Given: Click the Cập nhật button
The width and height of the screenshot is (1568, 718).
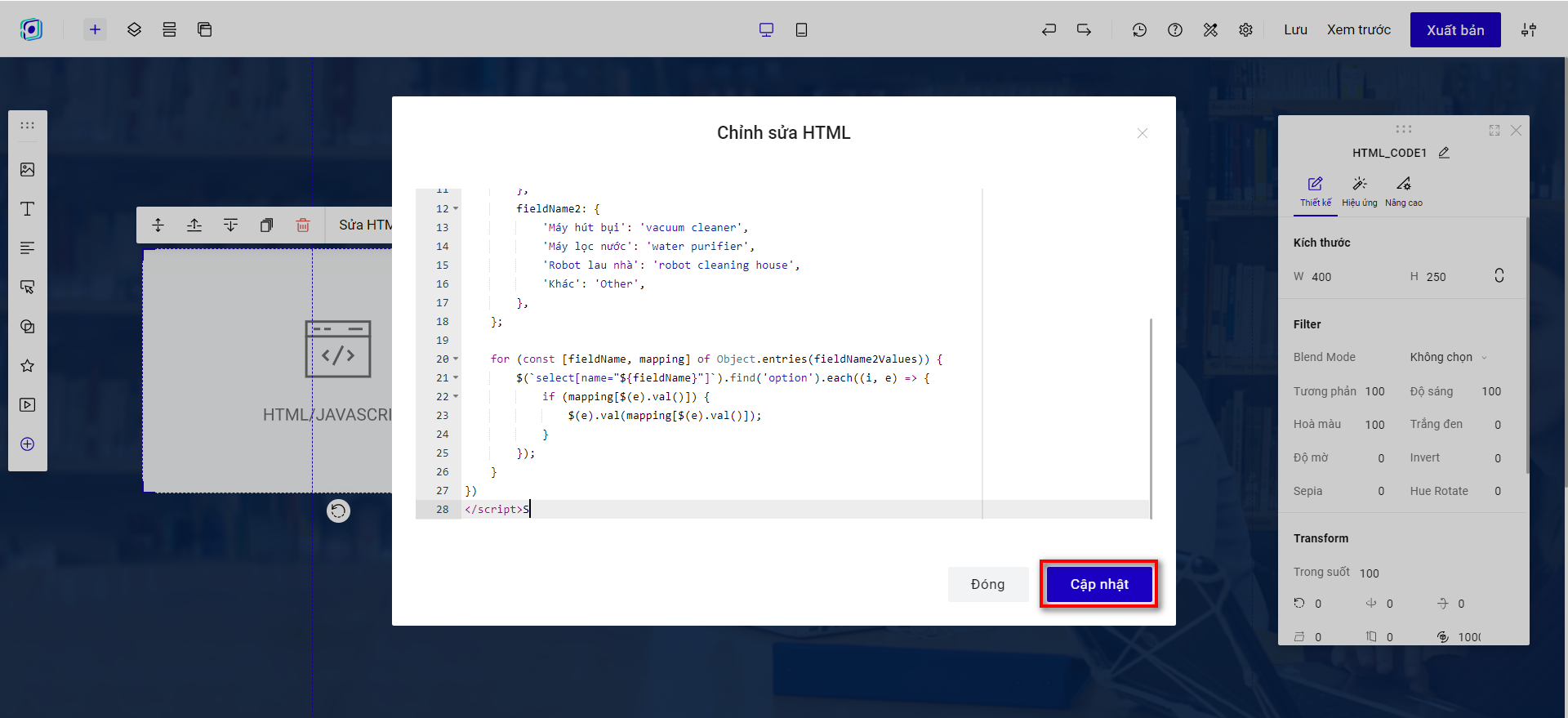Looking at the screenshot, I should [1098, 584].
